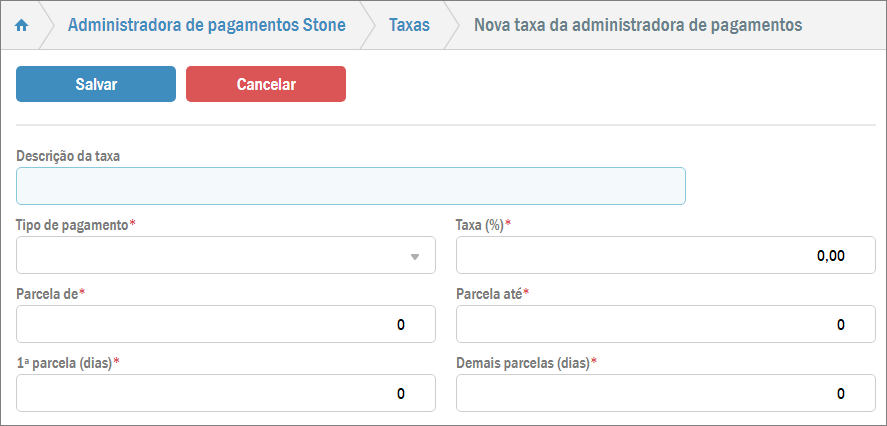This screenshot has height=426, width=887.
Task: Click the Demais parcelas (dias) label
Action: pos(523,362)
